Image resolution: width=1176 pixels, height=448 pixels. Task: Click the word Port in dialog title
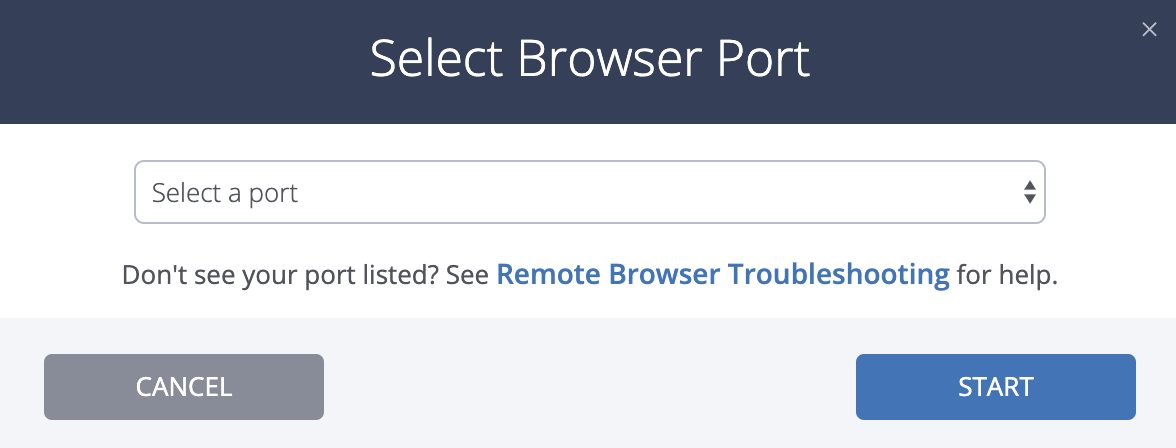(764, 59)
